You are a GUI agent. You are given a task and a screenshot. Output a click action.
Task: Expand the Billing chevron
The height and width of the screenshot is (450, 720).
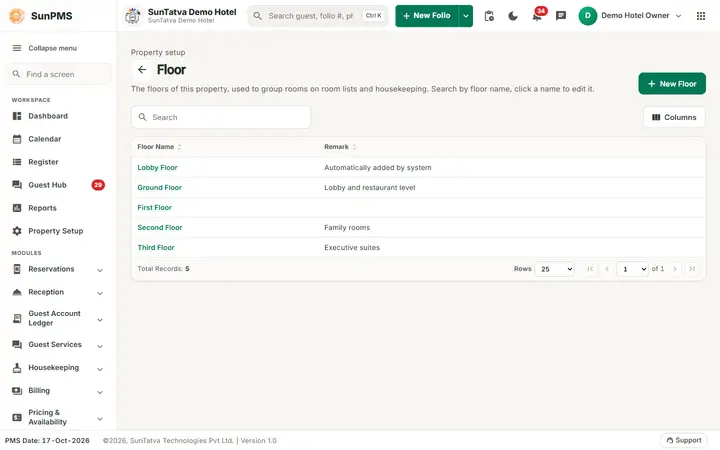[x=100, y=392]
